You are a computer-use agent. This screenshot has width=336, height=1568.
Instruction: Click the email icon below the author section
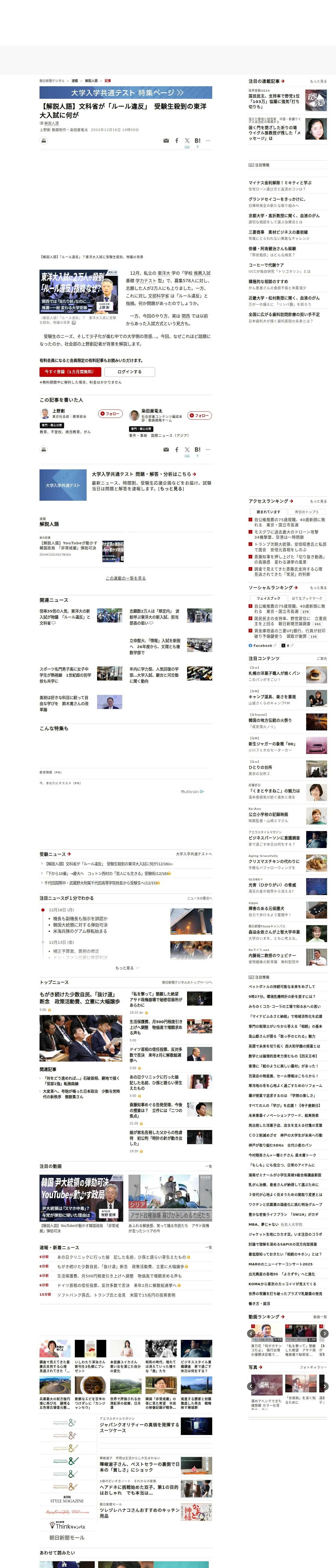tap(166, 449)
